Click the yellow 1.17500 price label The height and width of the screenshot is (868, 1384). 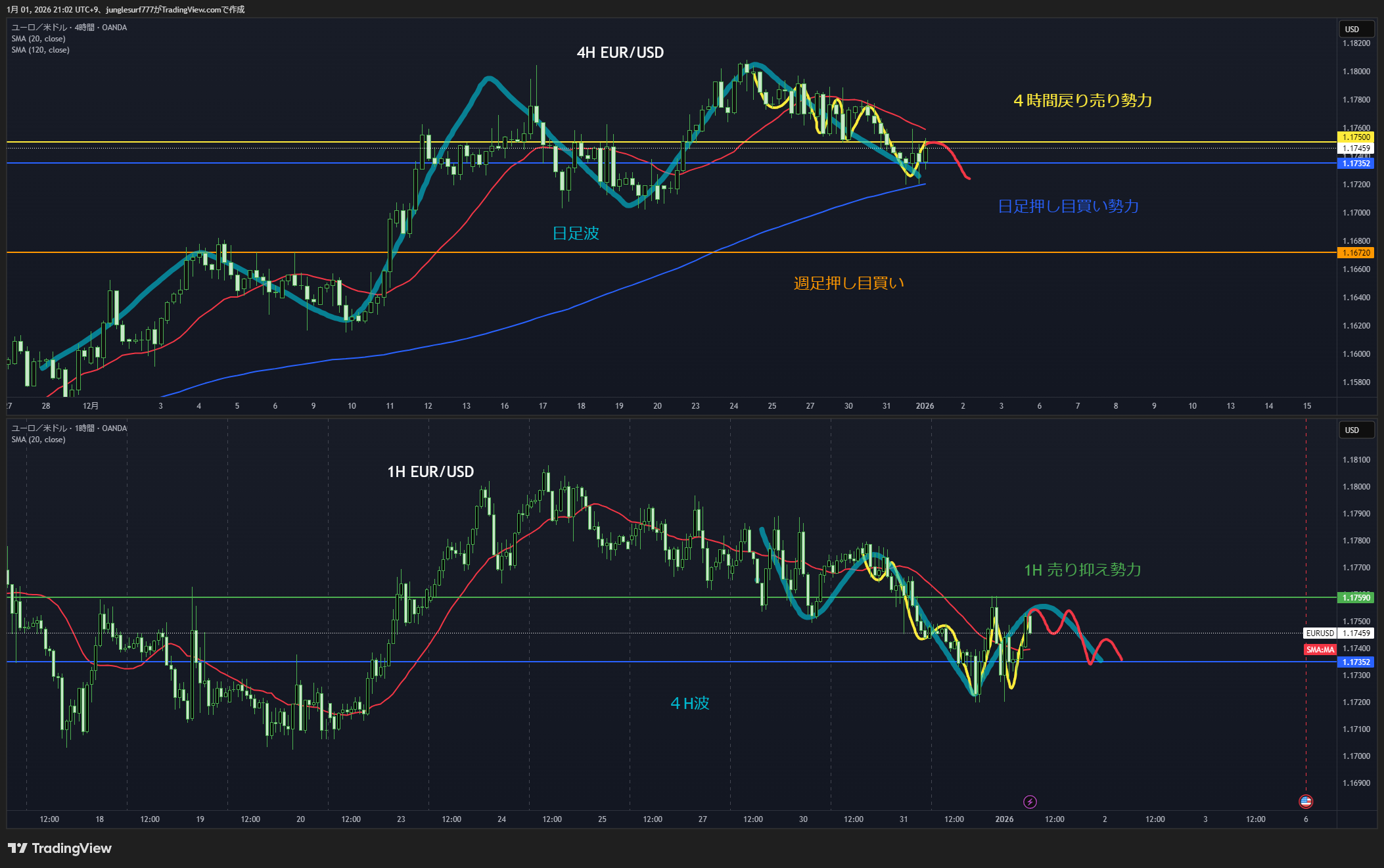(x=1356, y=137)
